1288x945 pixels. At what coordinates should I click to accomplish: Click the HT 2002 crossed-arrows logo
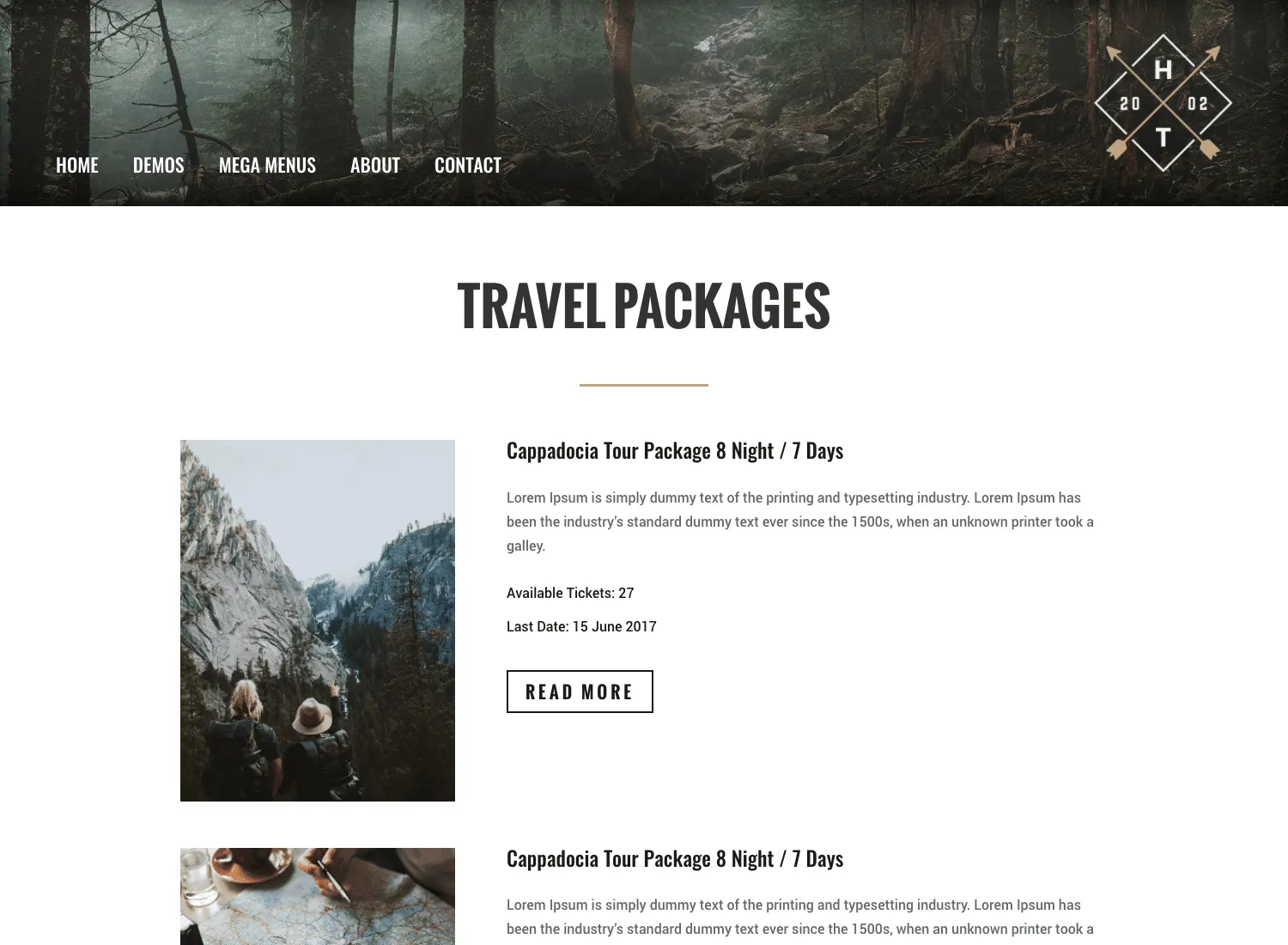pos(1163,103)
